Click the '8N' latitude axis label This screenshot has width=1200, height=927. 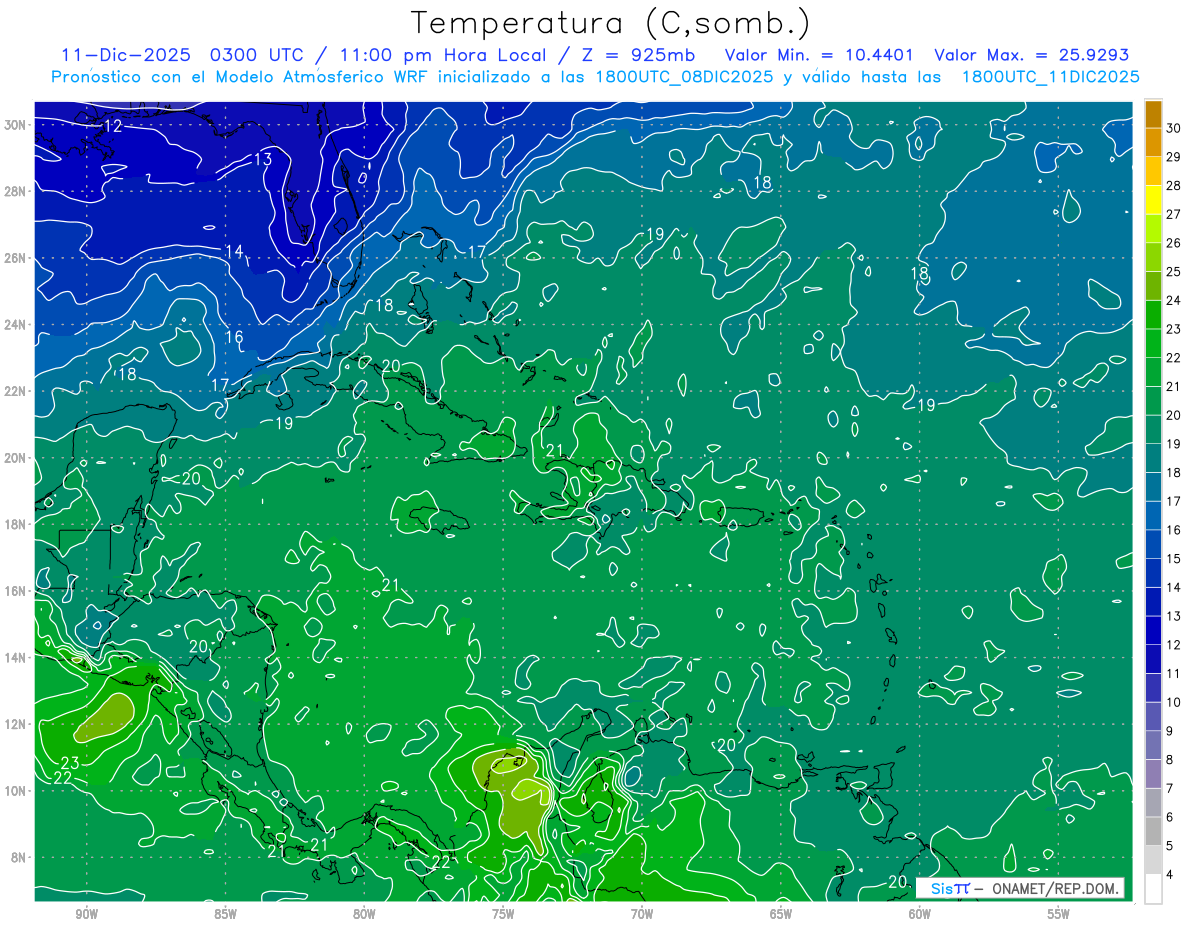click(20, 858)
